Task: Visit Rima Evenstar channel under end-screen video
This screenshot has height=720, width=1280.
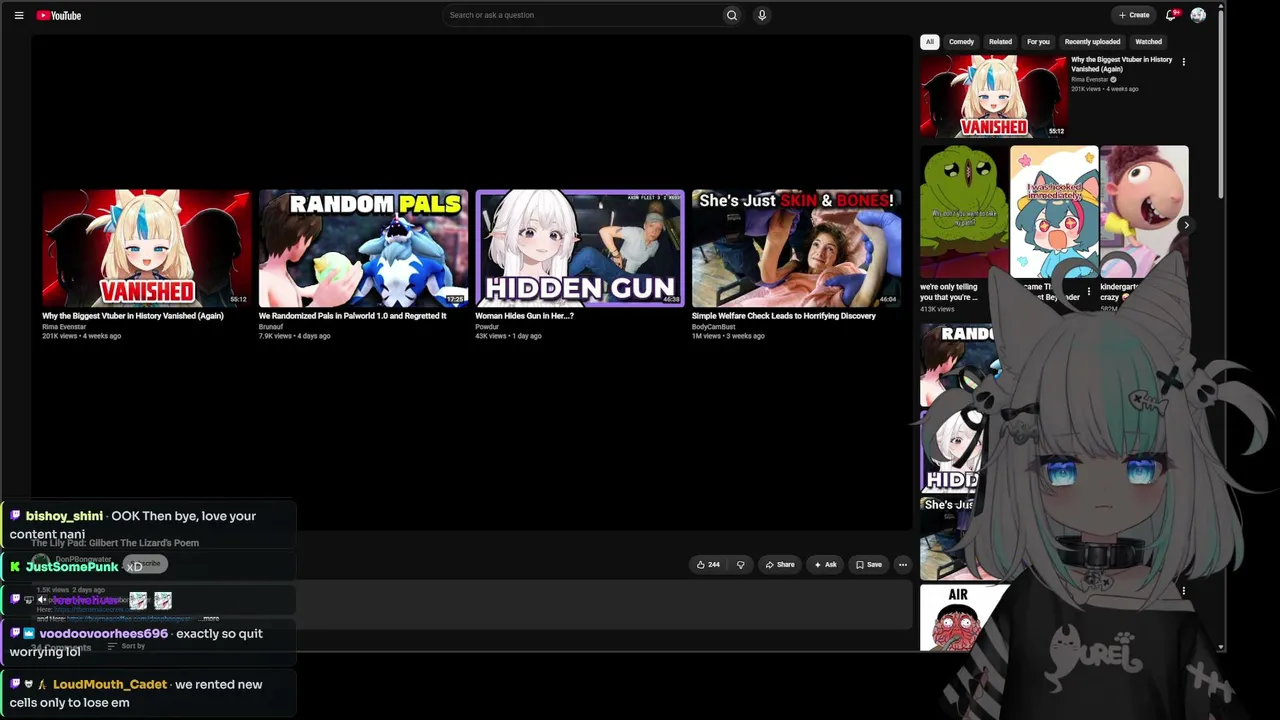Action: pos(64,327)
